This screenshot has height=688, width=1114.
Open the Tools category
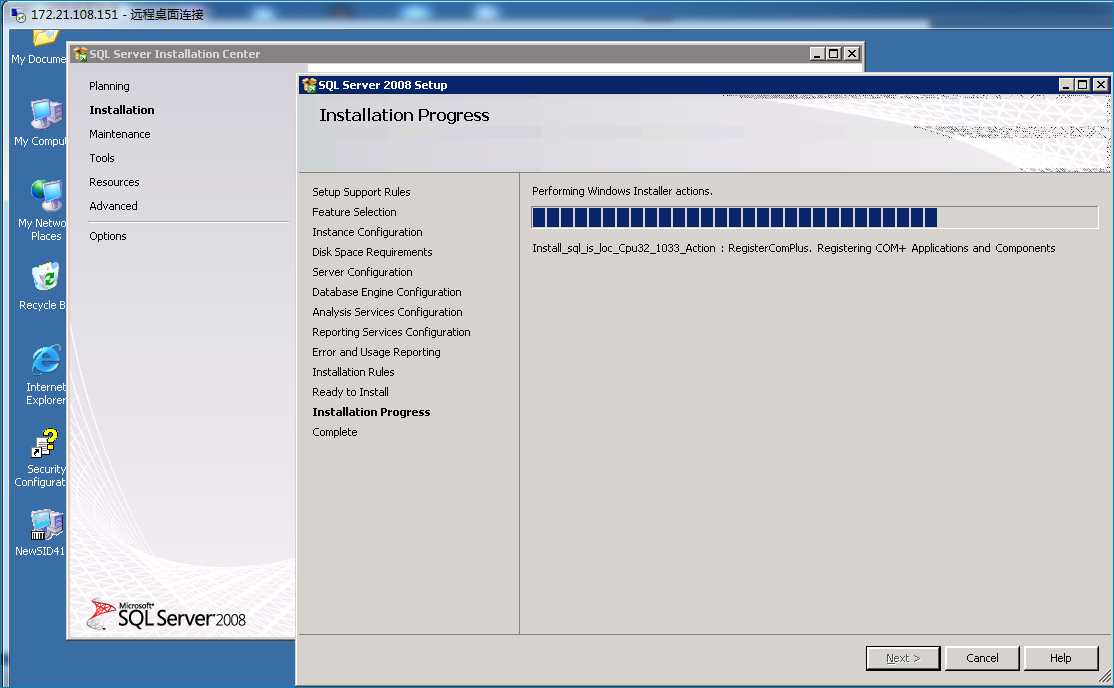click(x=102, y=158)
